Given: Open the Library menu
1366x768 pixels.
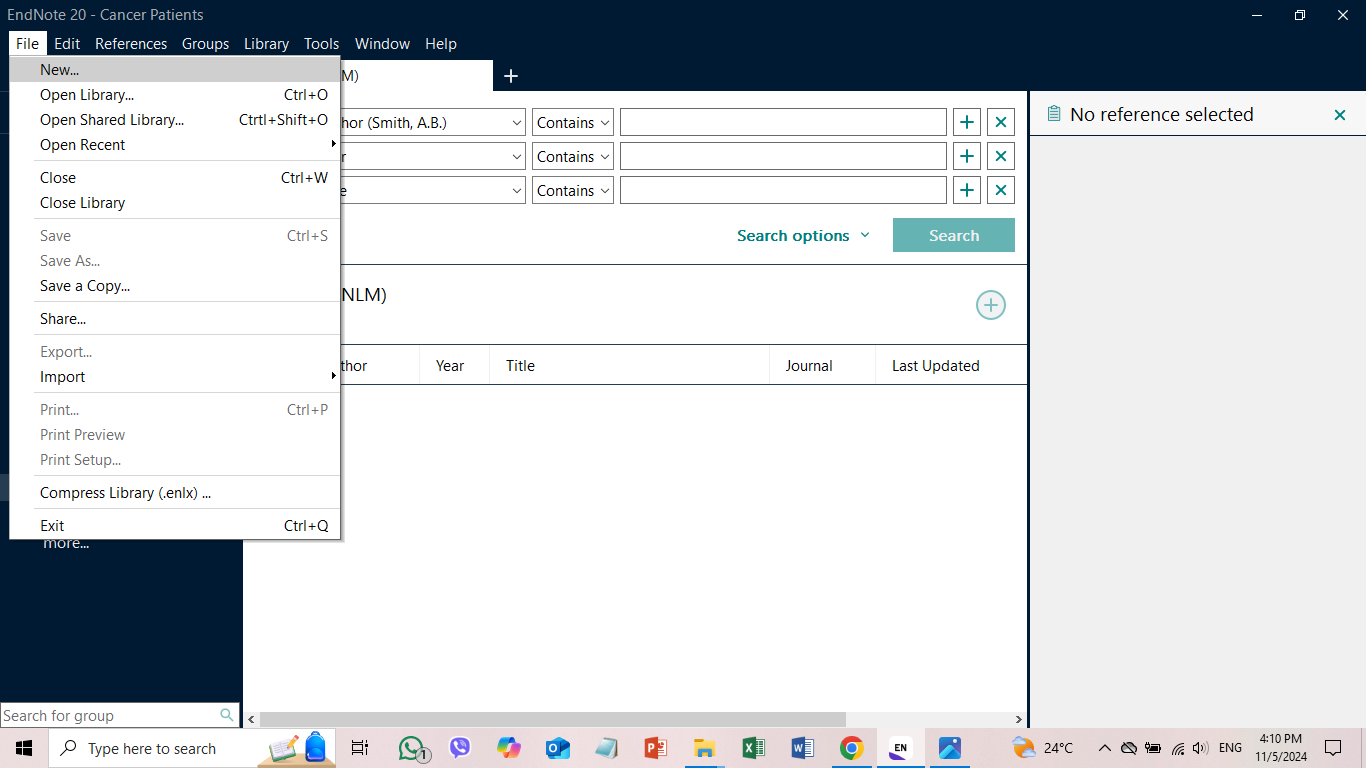Looking at the screenshot, I should [x=266, y=44].
